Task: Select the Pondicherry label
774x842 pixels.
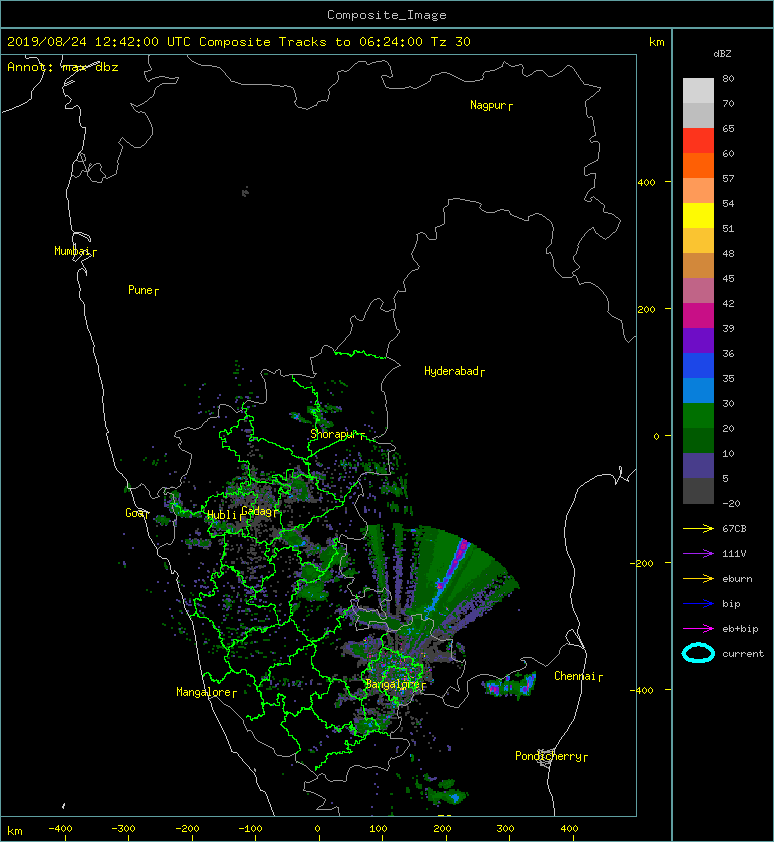Action: tap(548, 756)
